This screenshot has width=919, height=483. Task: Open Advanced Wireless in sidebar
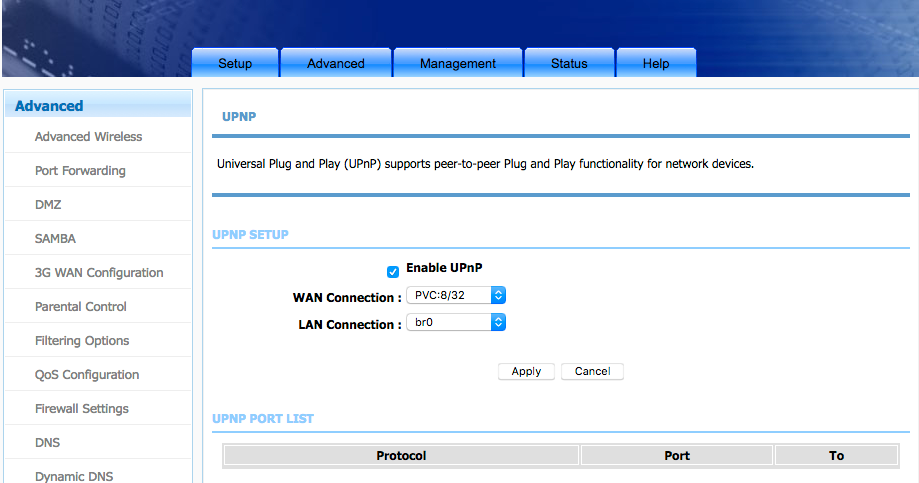coord(88,137)
